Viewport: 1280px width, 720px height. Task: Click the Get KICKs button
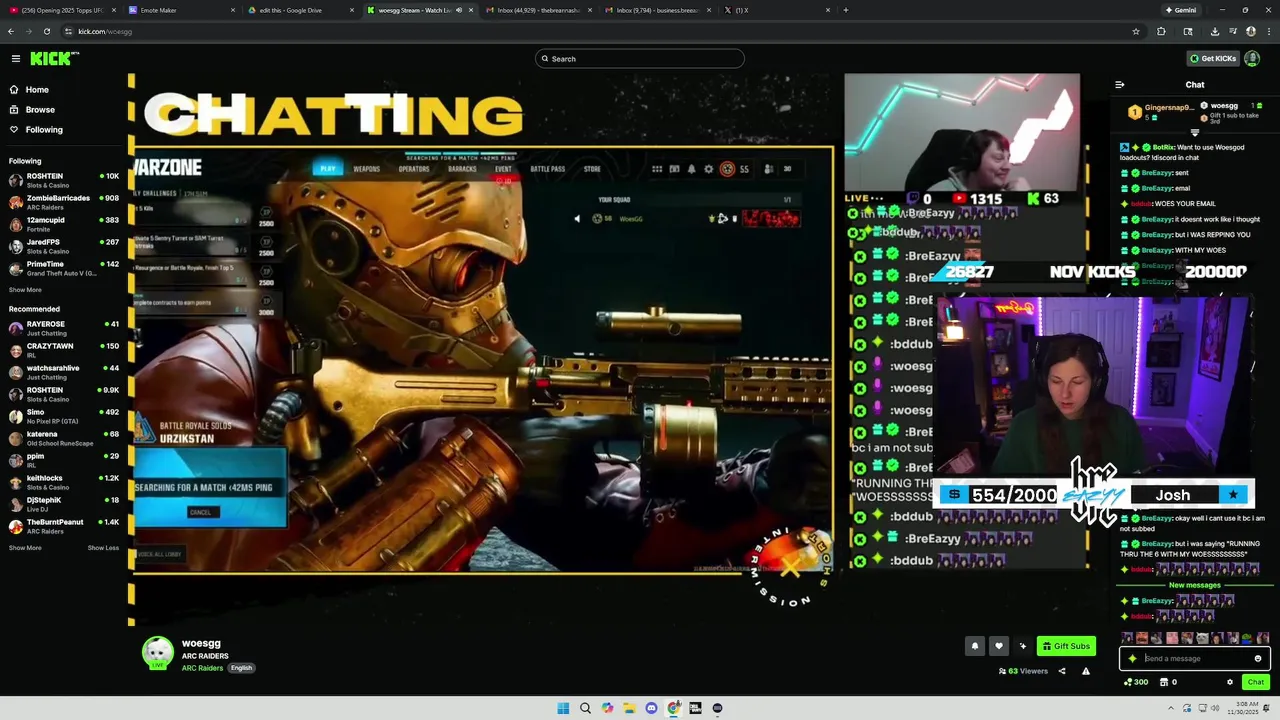point(1212,59)
